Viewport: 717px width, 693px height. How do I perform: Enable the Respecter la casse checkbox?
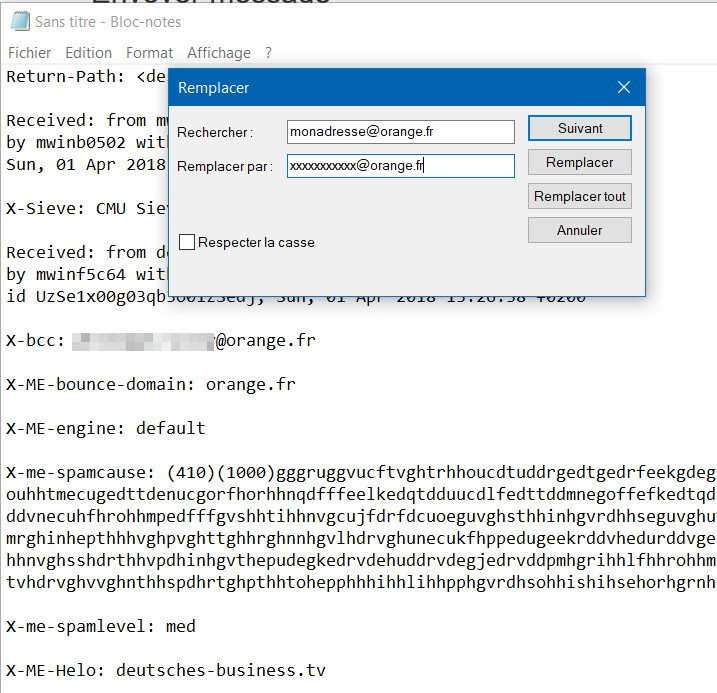[x=187, y=242]
